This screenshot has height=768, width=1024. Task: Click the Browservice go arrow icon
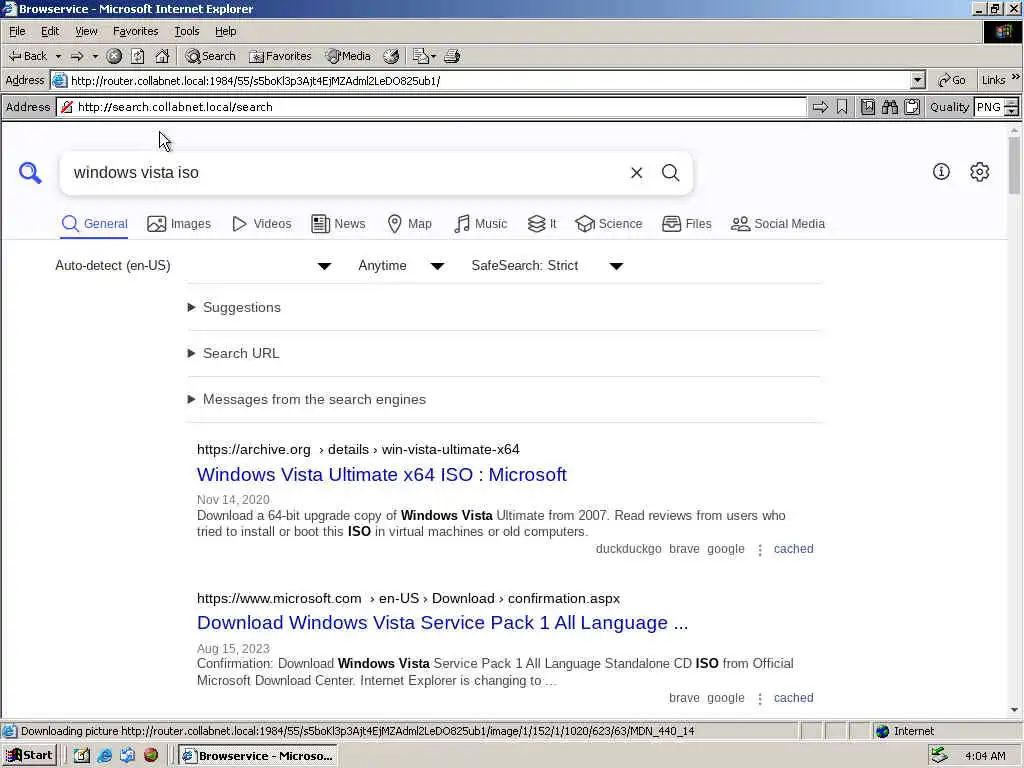click(x=820, y=107)
